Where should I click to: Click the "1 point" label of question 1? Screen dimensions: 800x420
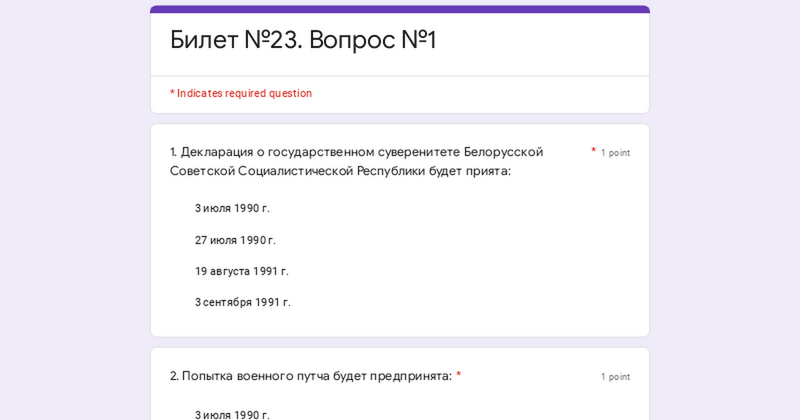point(615,153)
